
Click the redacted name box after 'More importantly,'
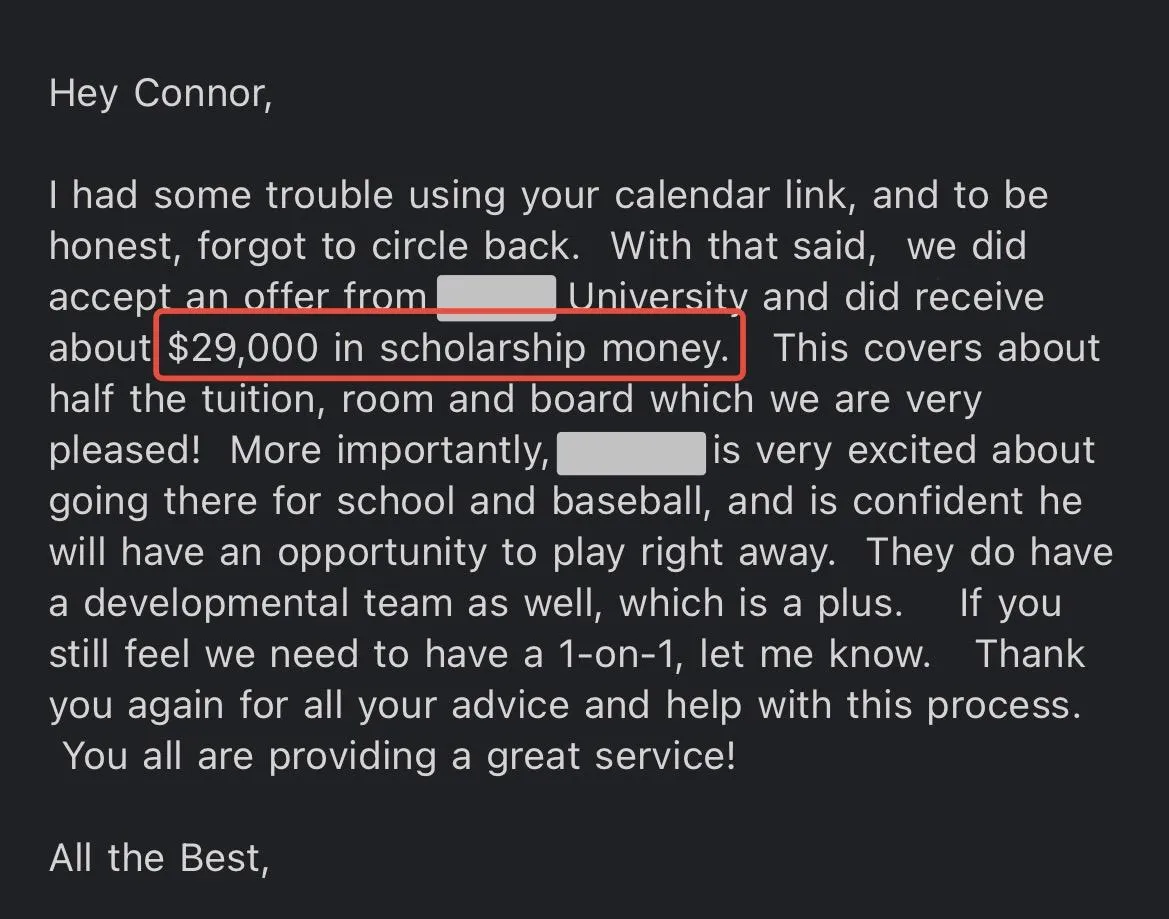(631, 452)
